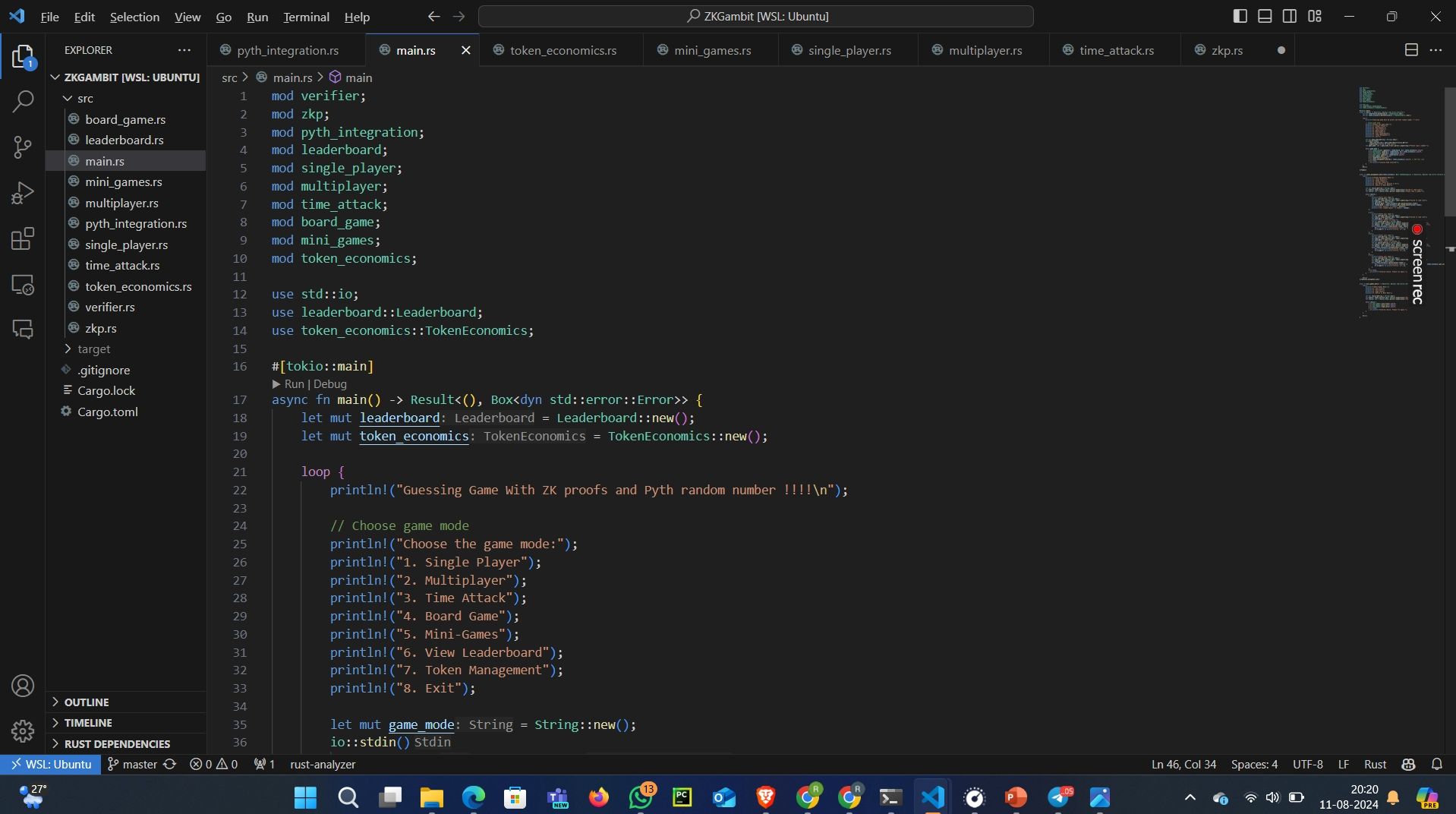The height and width of the screenshot is (814, 1456).
Task: Open Firefox from the taskbar
Action: (x=598, y=797)
